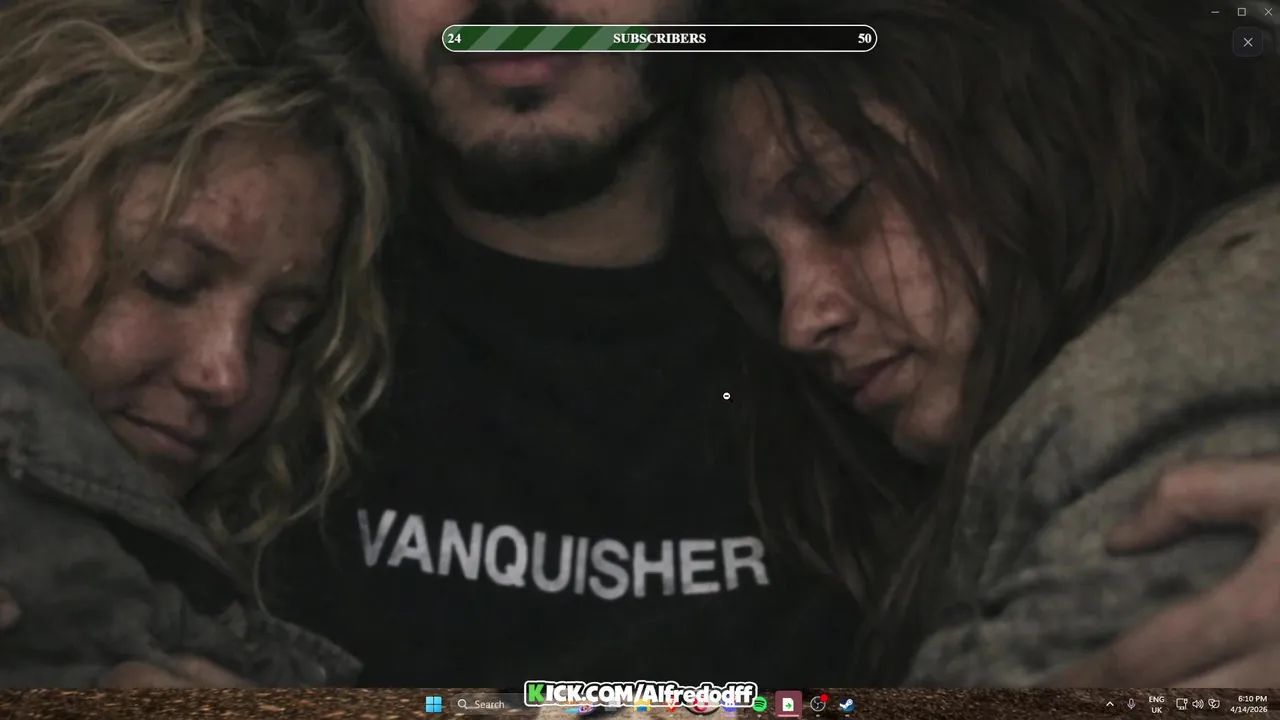Maximize or restore the window
The image size is (1280, 720).
(x=1241, y=12)
